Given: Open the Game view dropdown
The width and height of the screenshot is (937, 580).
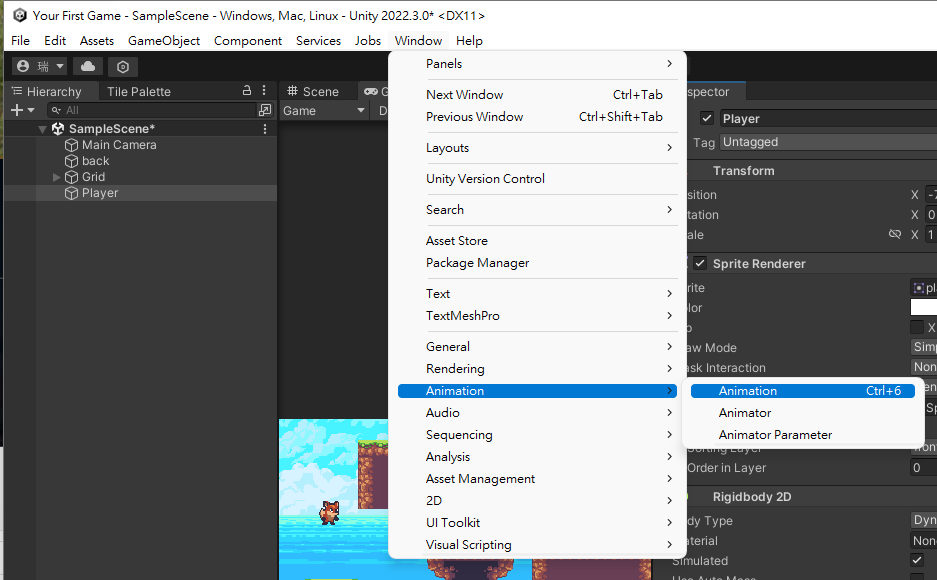Looking at the screenshot, I should click(x=323, y=111).
